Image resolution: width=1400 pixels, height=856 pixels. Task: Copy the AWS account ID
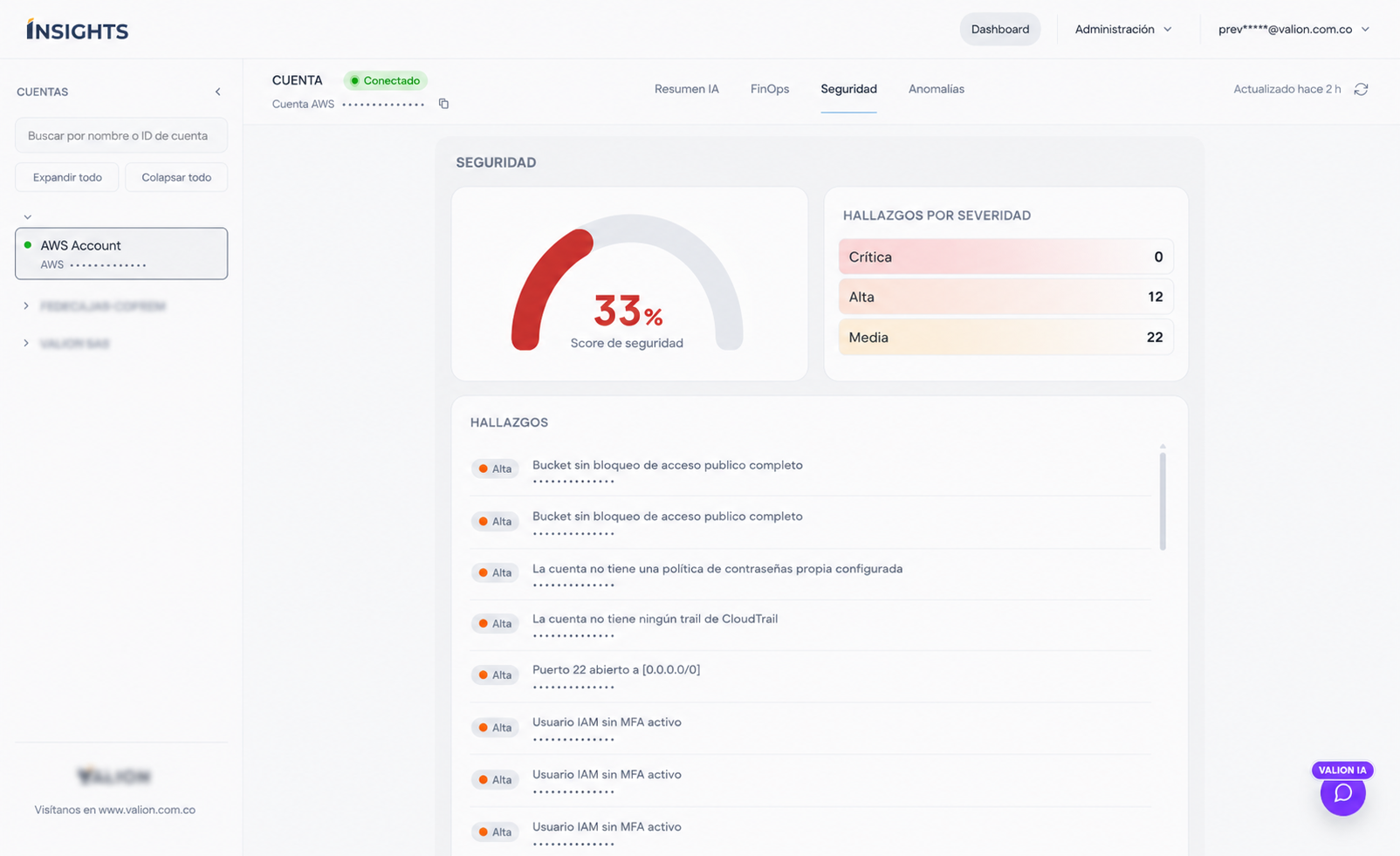click(x=443, y=104)
